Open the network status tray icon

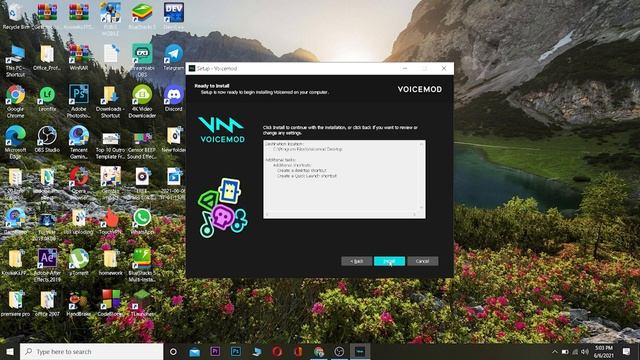point(575,351)
